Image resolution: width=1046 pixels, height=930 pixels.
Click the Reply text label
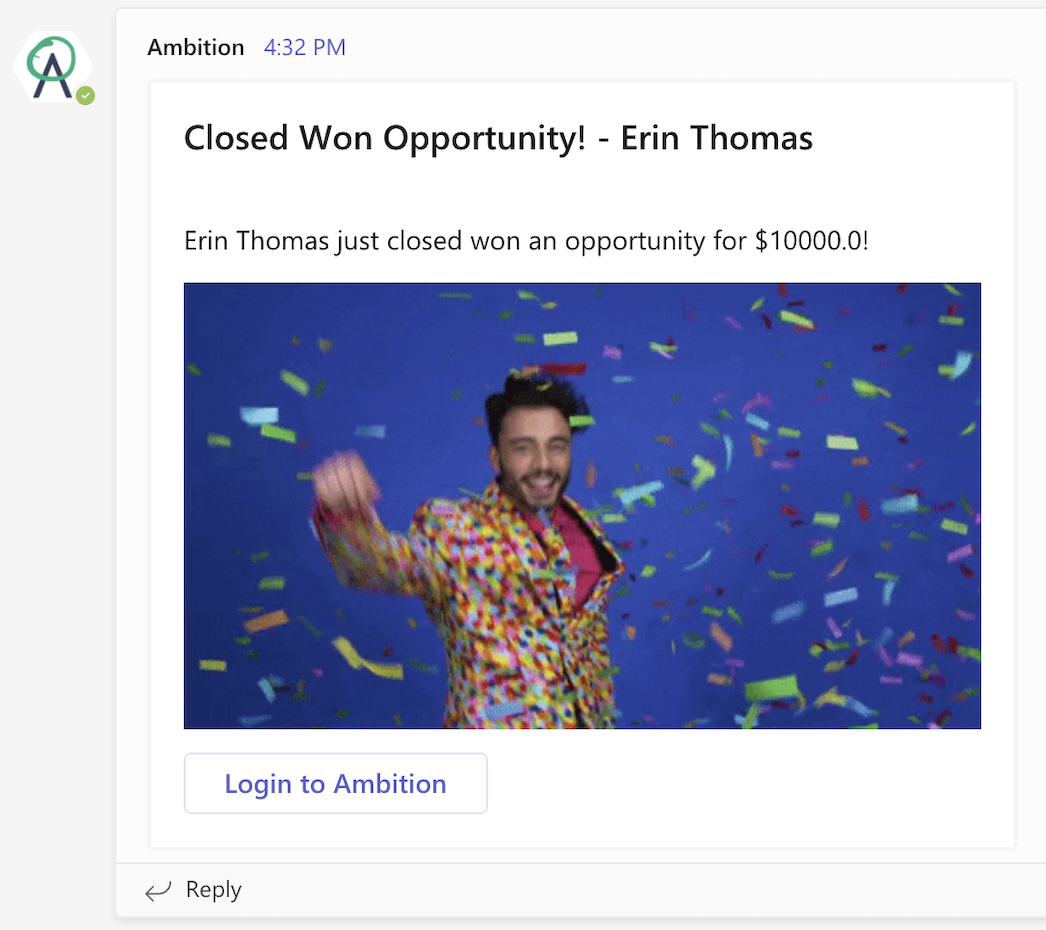[213, 890]
